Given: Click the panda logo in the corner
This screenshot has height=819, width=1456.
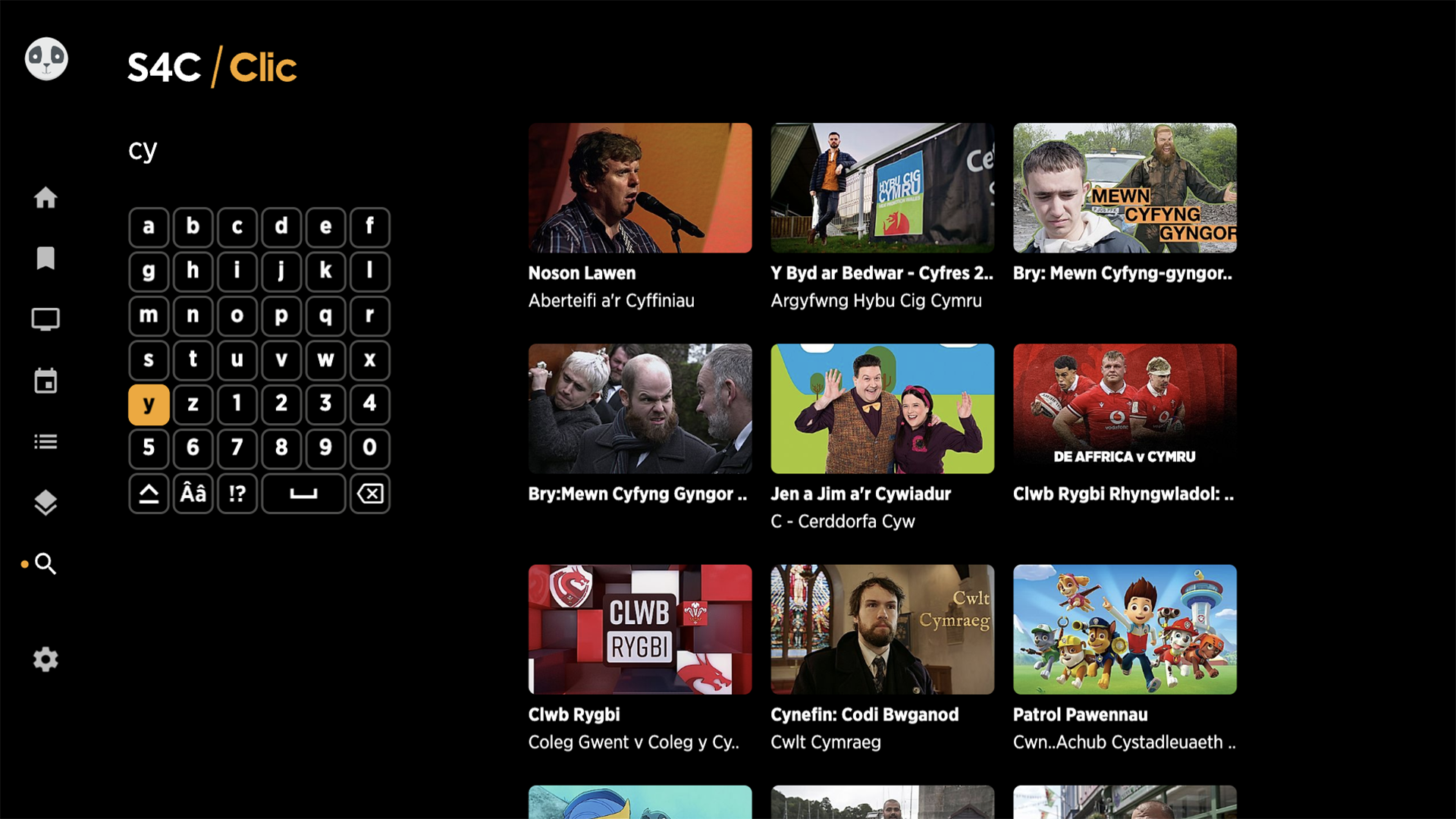Looking at the screenshot, I should tap(45, 58).
